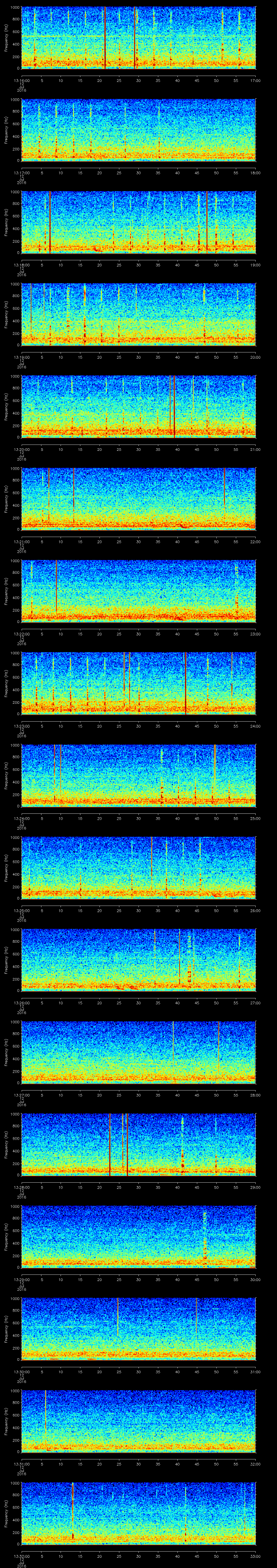Click the 13:32:00 time axis label
277x1568 pixels.
click(22, 1556)
